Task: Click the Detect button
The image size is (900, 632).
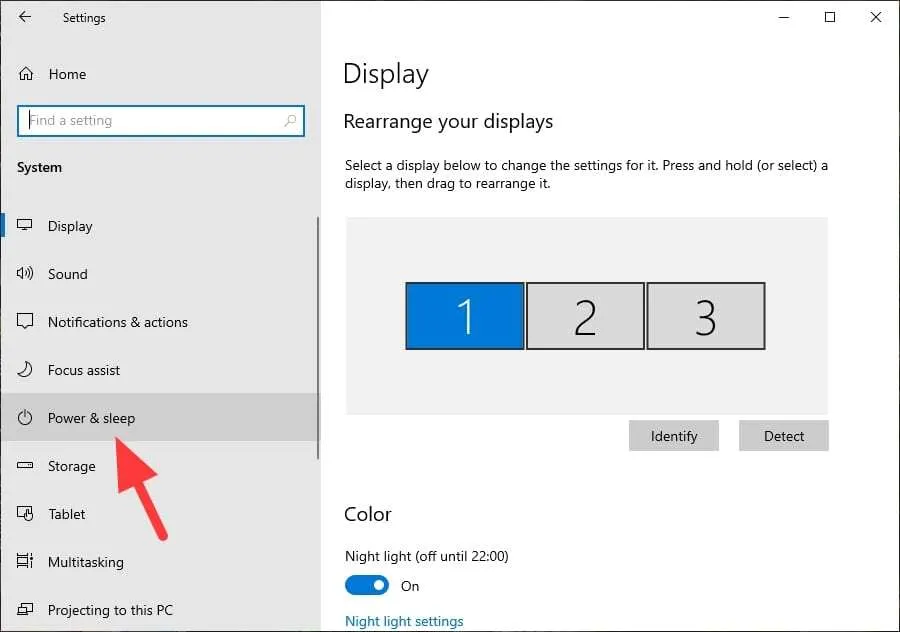Action: click(x=784, y=436)
